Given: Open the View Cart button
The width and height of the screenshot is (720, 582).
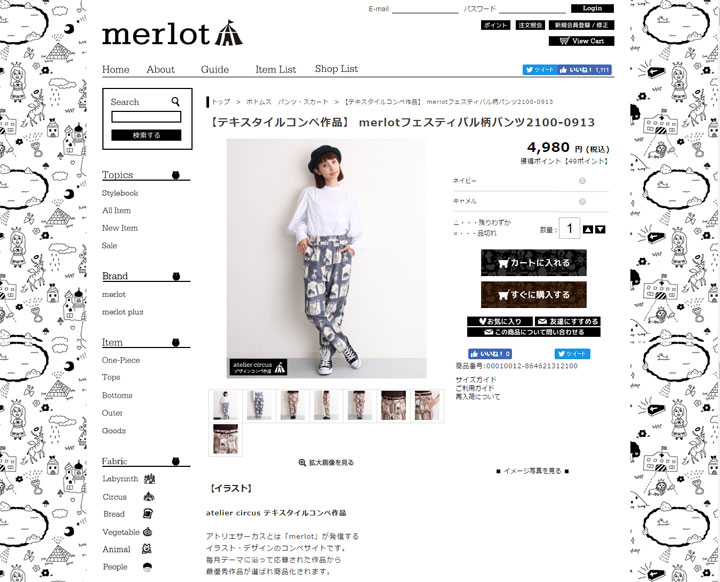Looking at the screenshot, I should click(x=581, y=41).
